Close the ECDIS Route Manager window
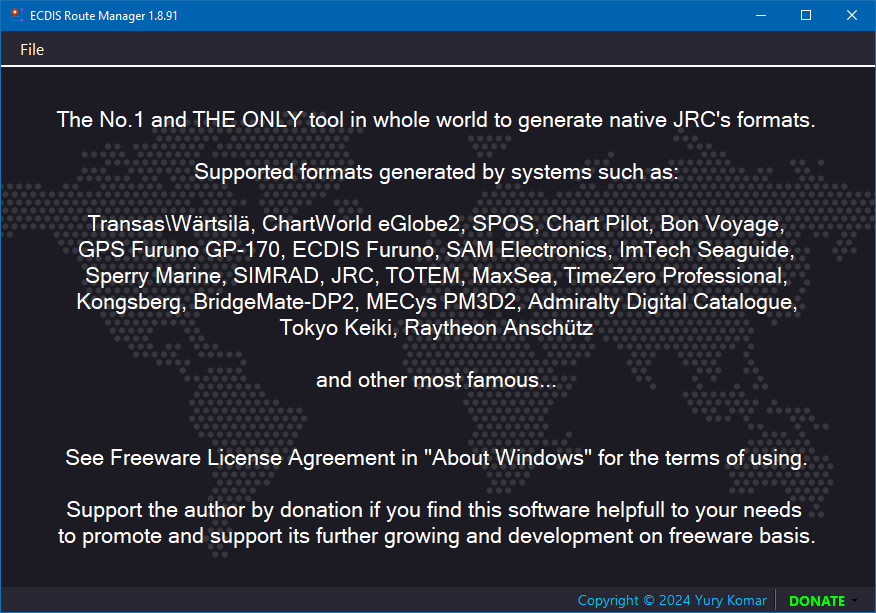The image size is (876, 613). point(851,15)
